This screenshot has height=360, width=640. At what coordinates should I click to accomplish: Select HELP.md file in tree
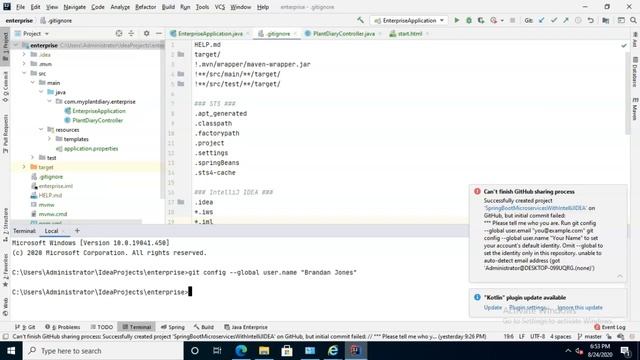[x=50, y=195]
